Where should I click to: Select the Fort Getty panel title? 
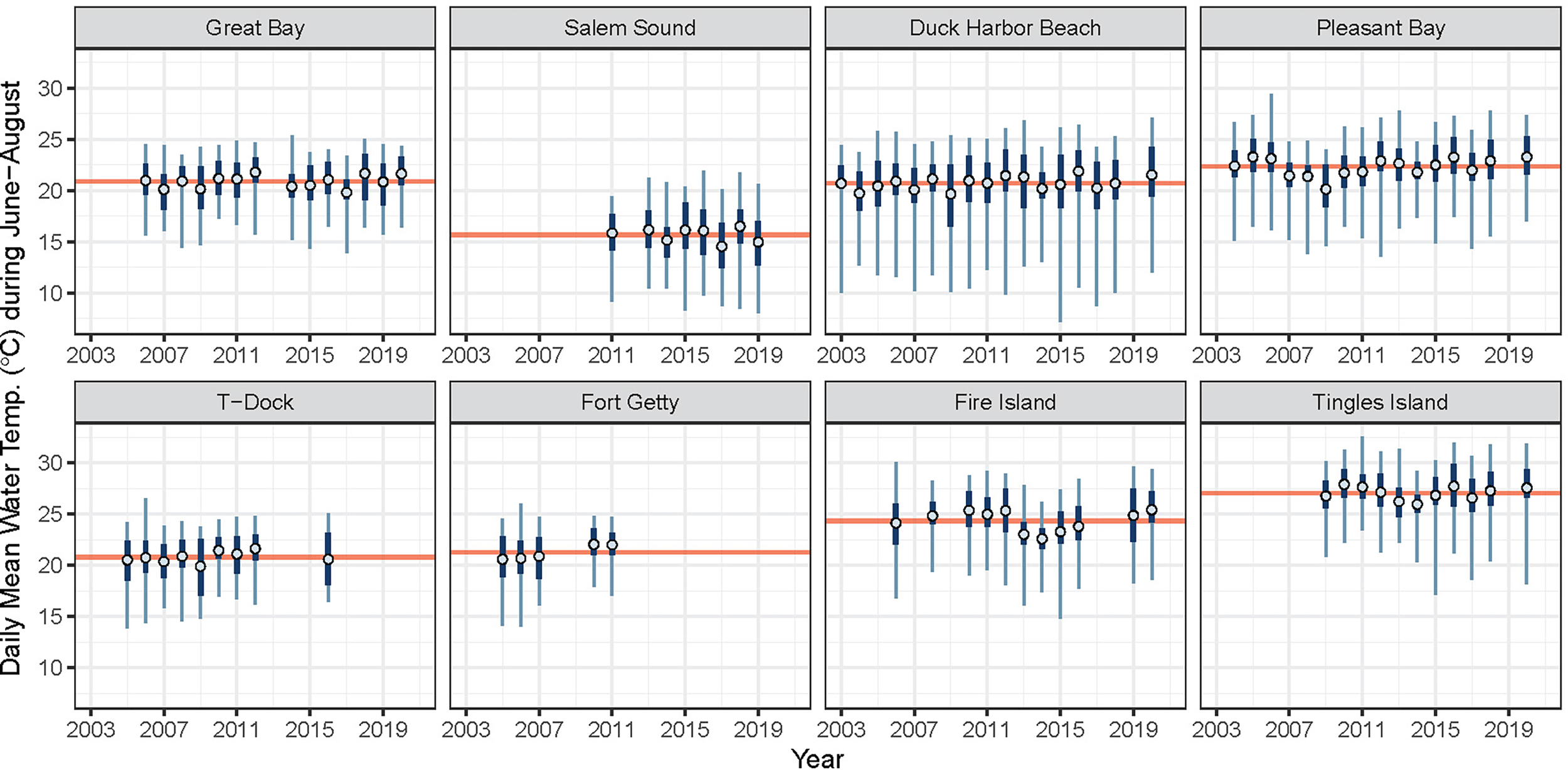[630, 402]
